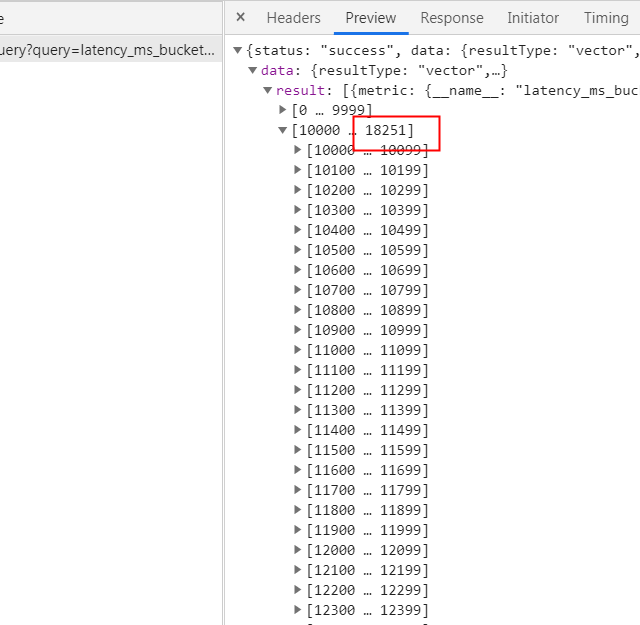
Task: Expand the [10900 … 10999] range
Action: click(298, 330)
